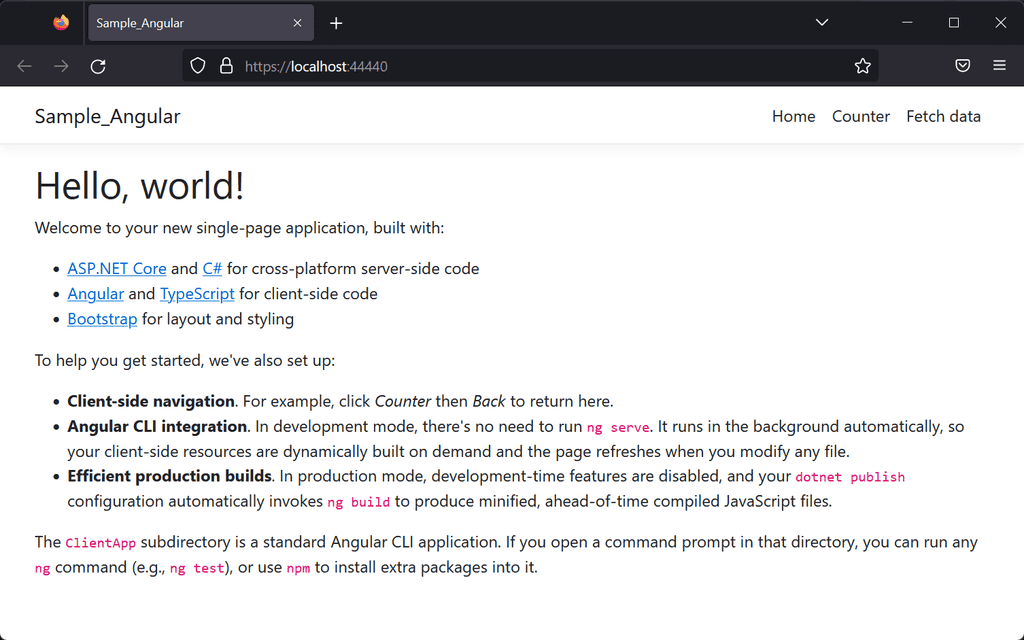Click the padlock security icon in address bar
Screen dimensions: 1024x640
(225, 66)
